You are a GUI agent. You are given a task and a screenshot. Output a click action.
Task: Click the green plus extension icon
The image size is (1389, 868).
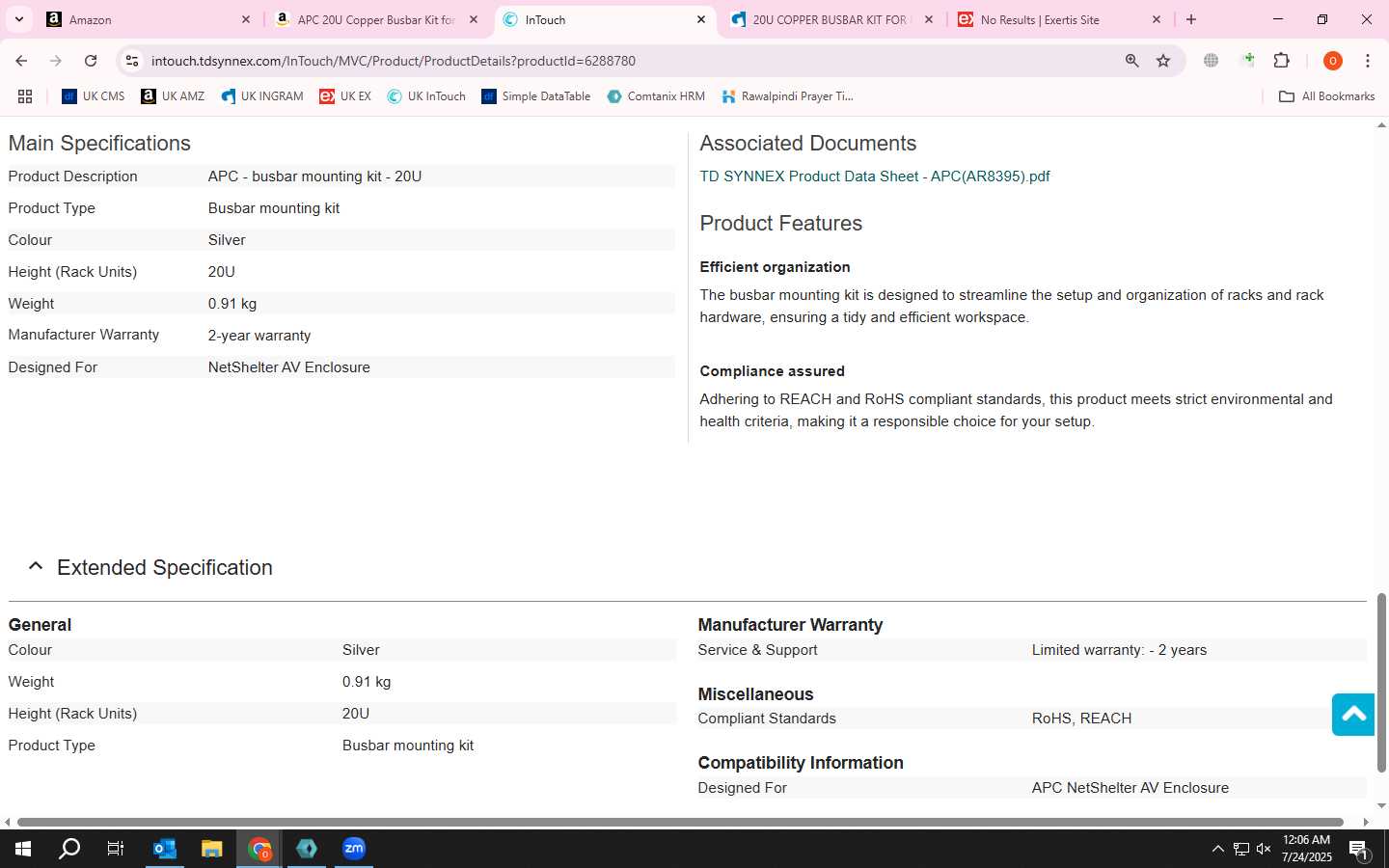click(x=1248, y=61)
